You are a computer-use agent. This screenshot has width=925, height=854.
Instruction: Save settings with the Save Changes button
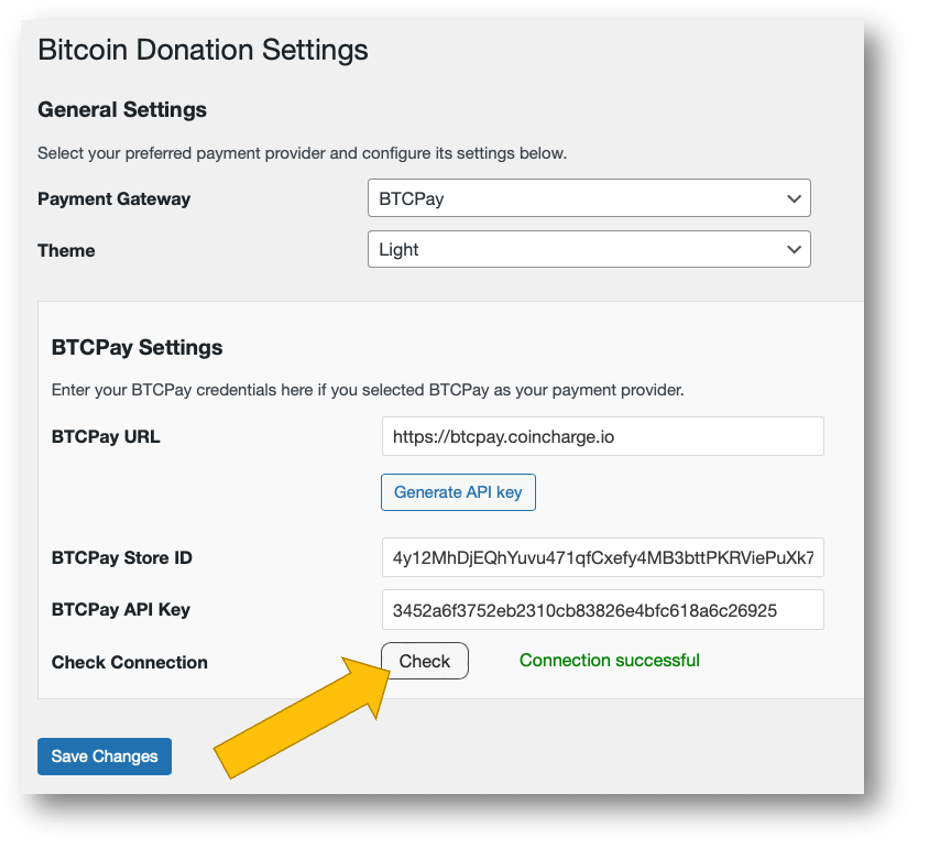click(104, 756)
